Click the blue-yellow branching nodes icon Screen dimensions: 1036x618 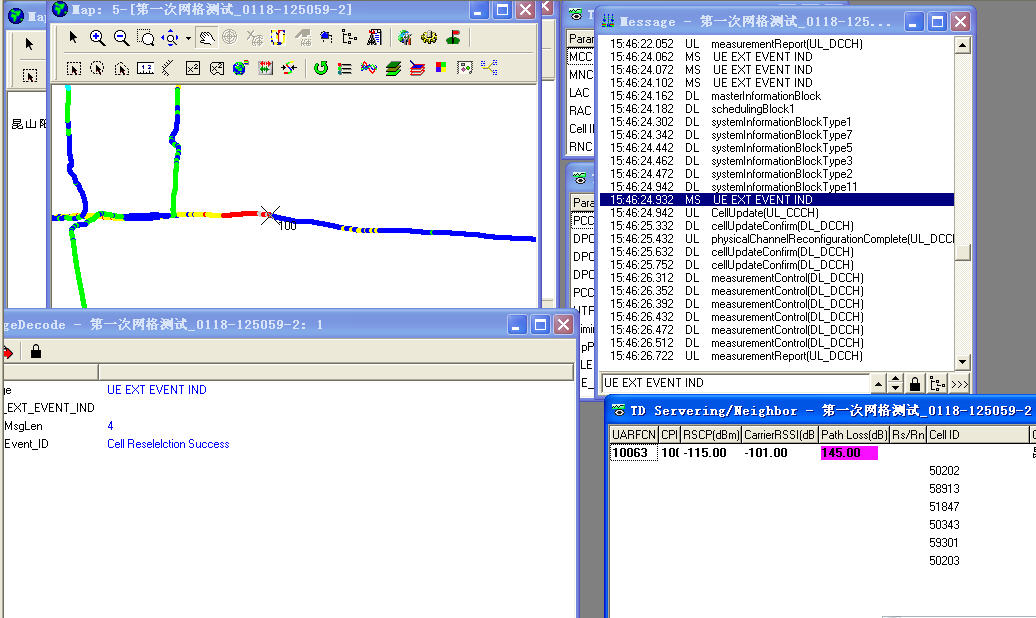[x=489, y=67]
